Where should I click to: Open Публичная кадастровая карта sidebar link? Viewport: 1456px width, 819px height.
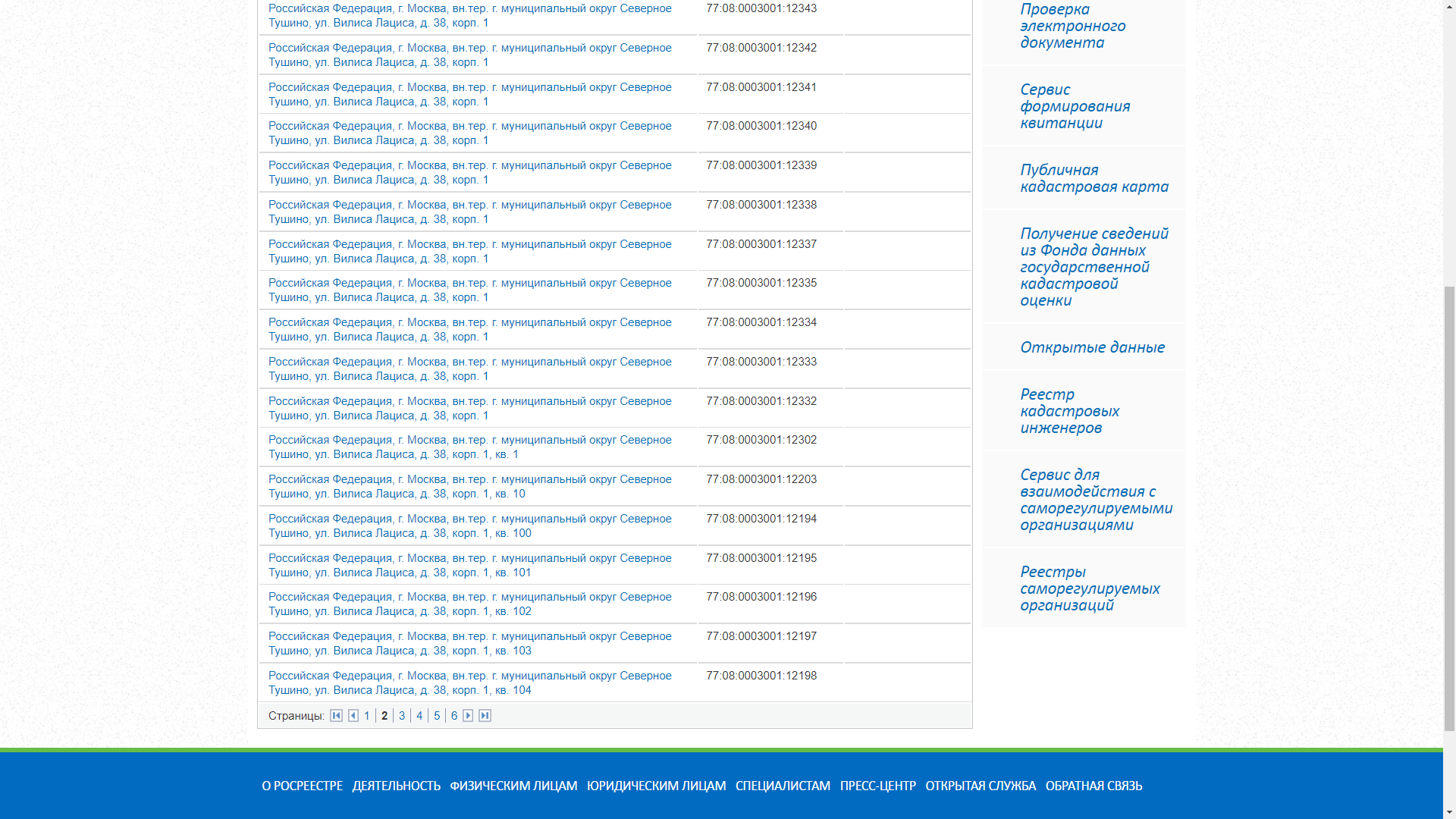coord(1094,178)
